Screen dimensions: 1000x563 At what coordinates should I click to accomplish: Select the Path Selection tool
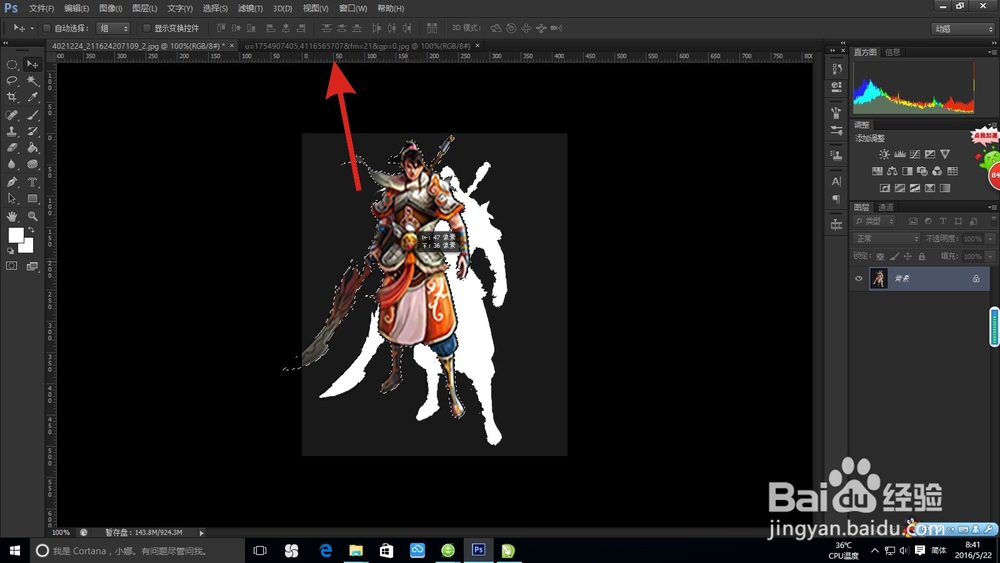pyautogui.click(x=11, y=199)
